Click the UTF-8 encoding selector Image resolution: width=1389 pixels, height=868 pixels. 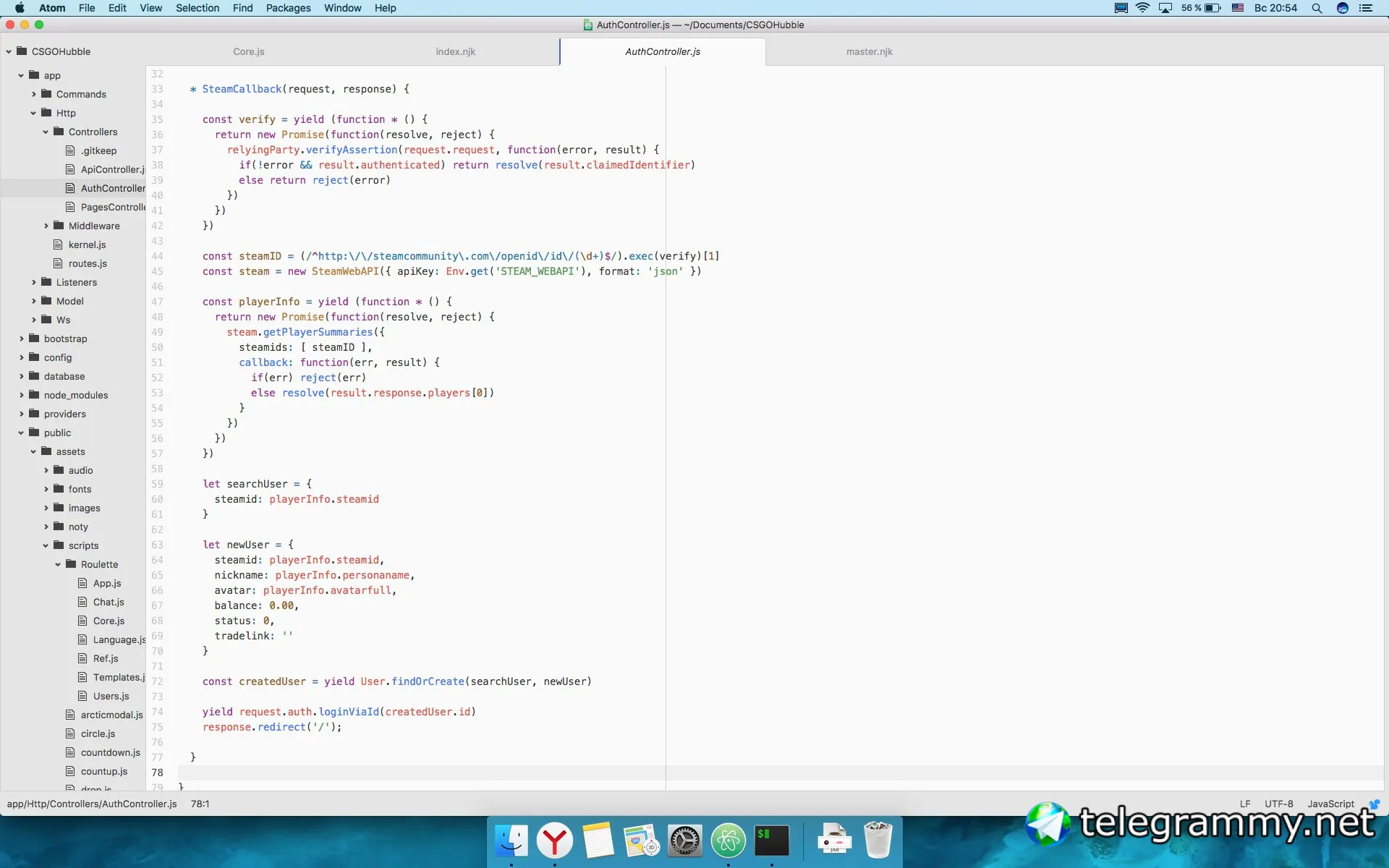(1278, 804)
